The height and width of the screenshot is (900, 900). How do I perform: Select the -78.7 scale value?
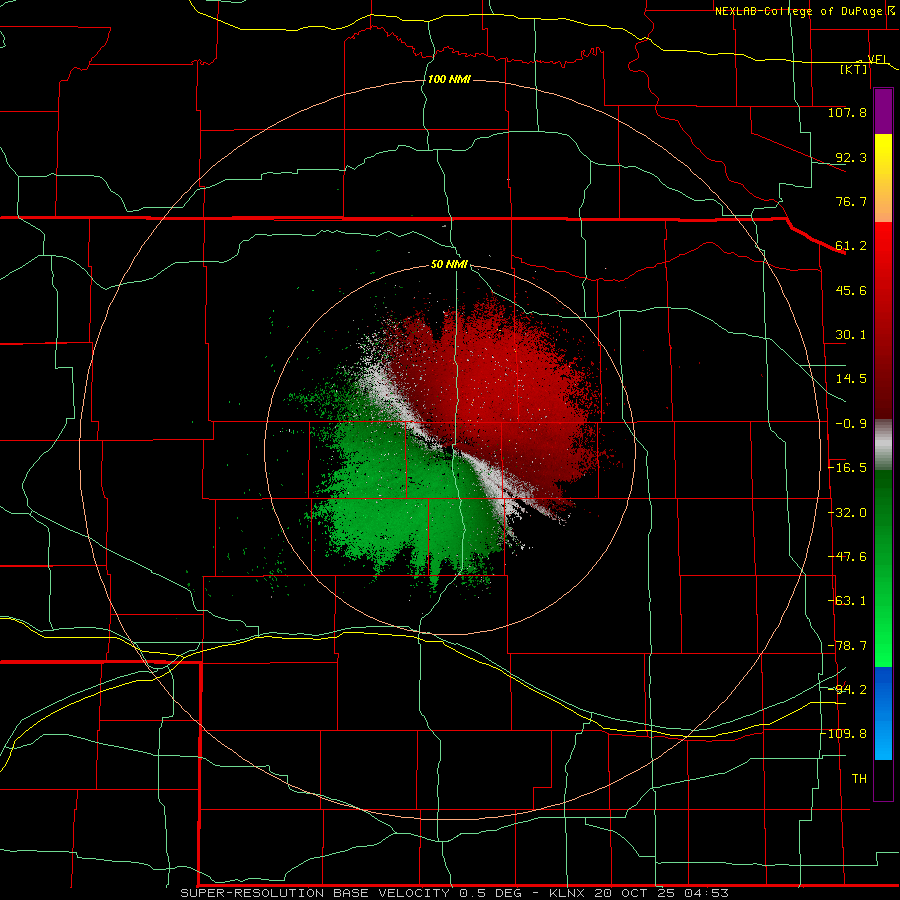(x=847, y=646)
